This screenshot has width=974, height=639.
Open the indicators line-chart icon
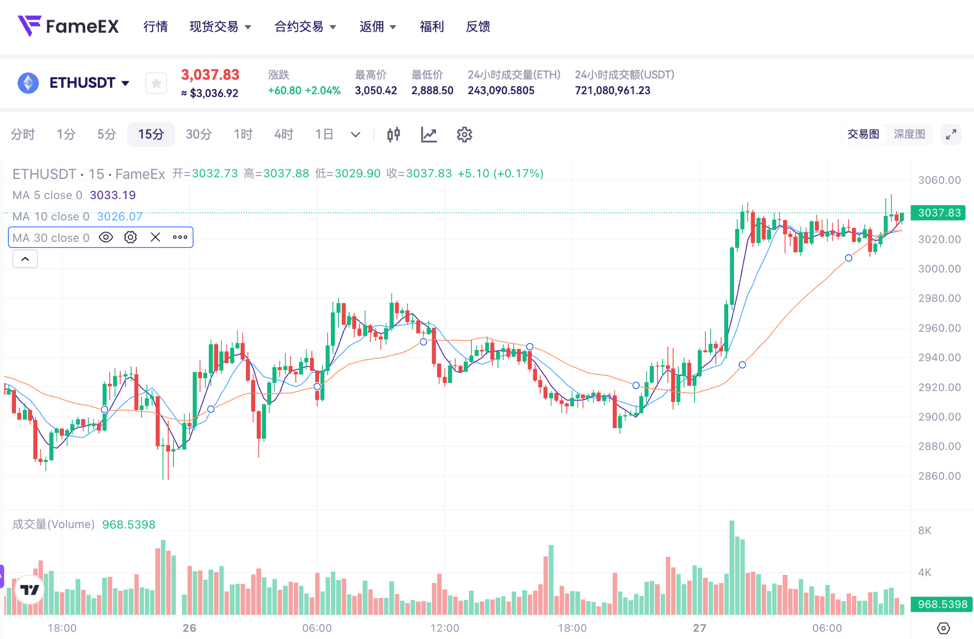pos(429,134)
